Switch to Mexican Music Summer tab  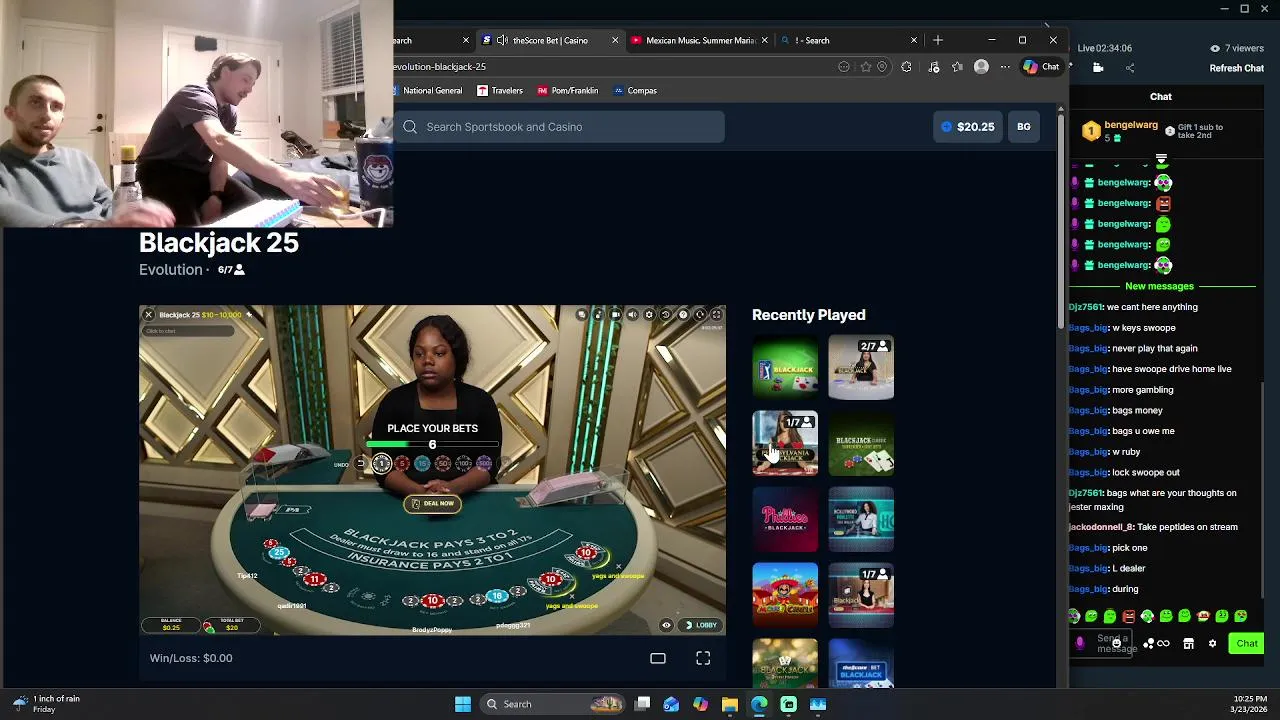click(700, 40)
